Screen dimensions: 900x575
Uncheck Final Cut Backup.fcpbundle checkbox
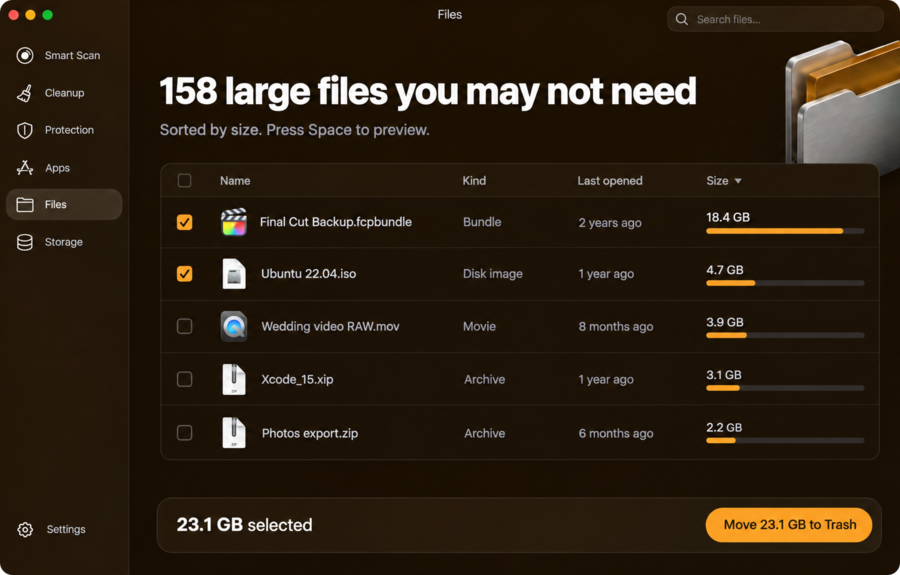[184, 222]
